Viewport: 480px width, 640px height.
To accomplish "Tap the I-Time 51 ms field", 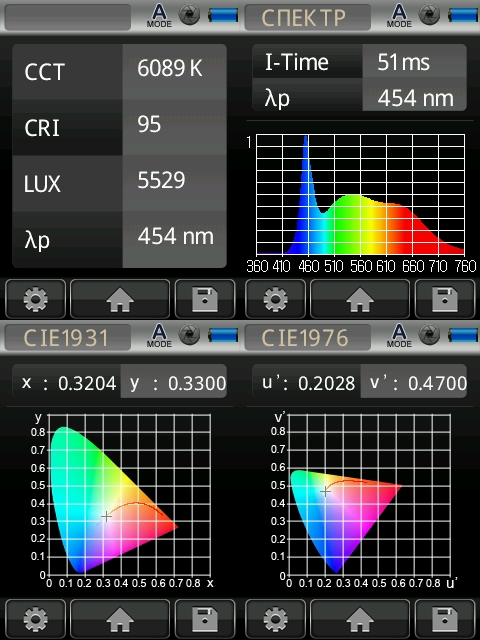I will pos(359,61).
